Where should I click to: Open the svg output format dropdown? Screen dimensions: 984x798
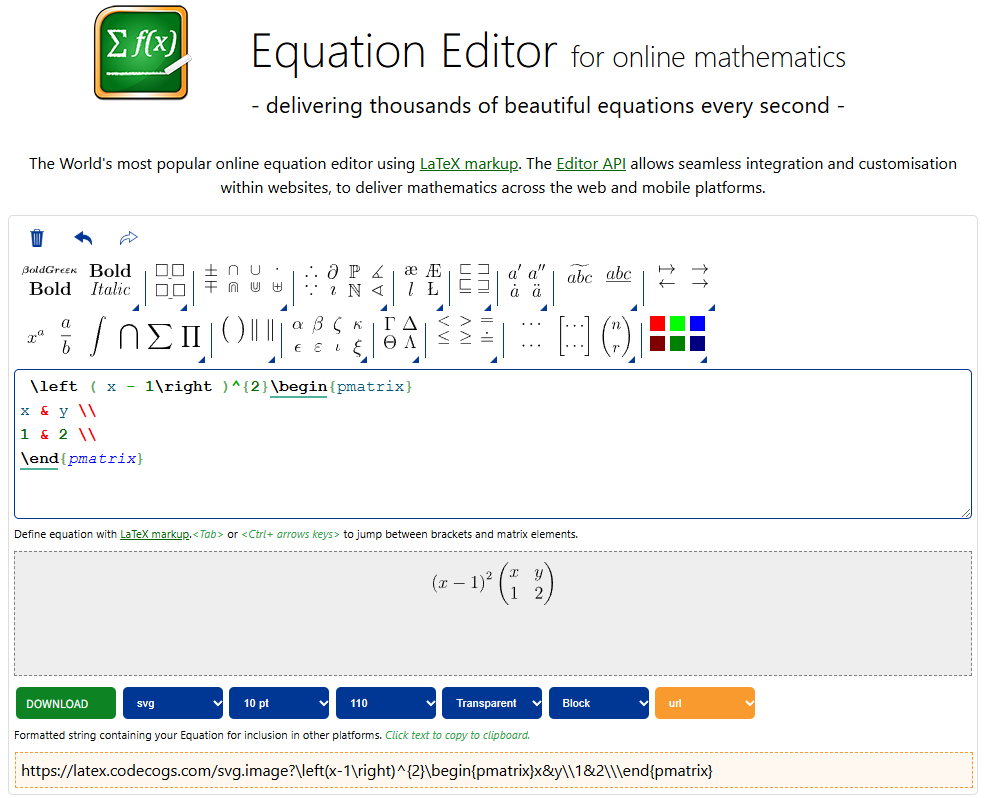pyautogui.click(x=173, y=703)
